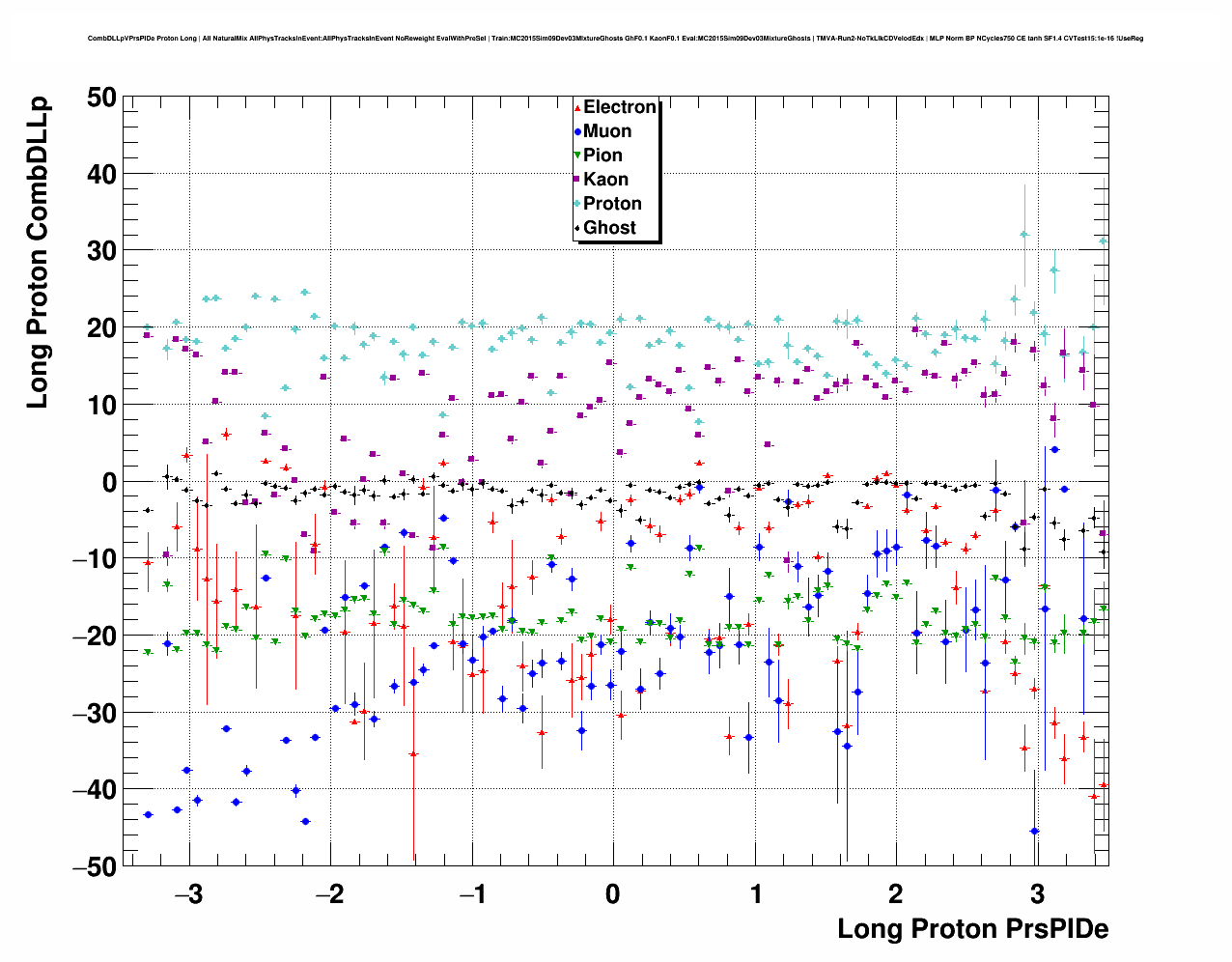This screenshot has width=1232, height=962.
Task: Click the Y-axis label −40
Action: (x=94, y=790)
